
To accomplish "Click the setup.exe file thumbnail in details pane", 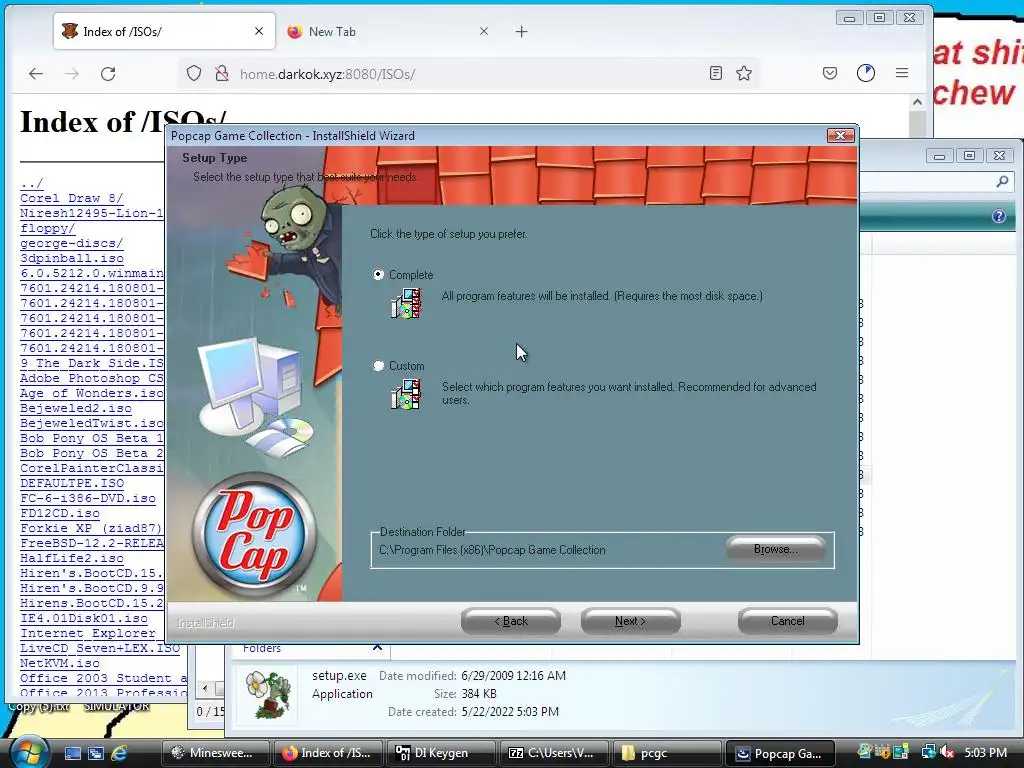I will [x=268, y=695].
